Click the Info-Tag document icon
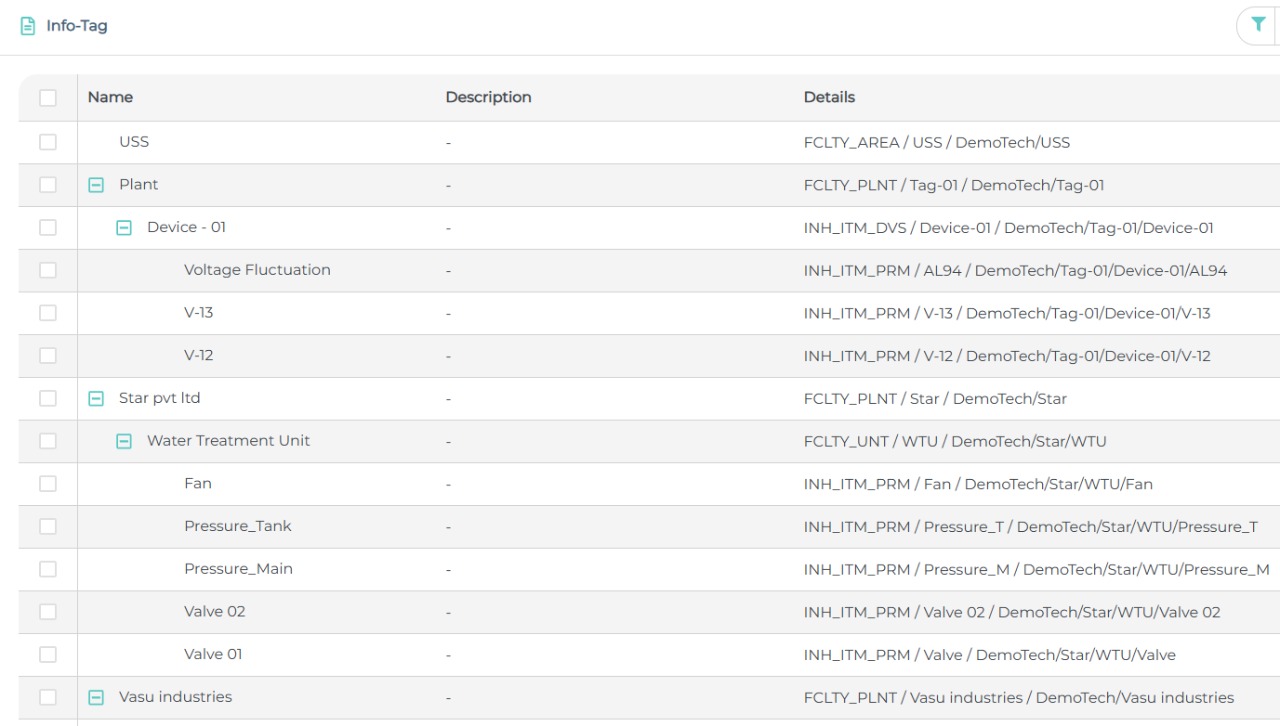Viewport: 1280px width, 726px height. 28,26
